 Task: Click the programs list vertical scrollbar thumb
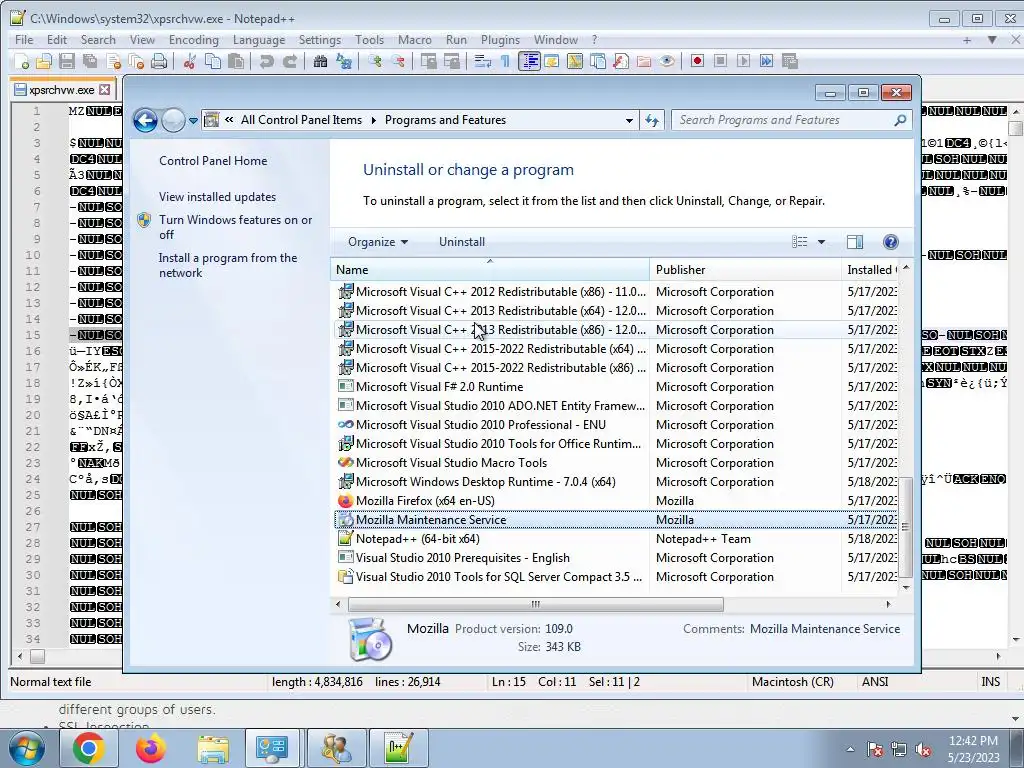point(905,527)
